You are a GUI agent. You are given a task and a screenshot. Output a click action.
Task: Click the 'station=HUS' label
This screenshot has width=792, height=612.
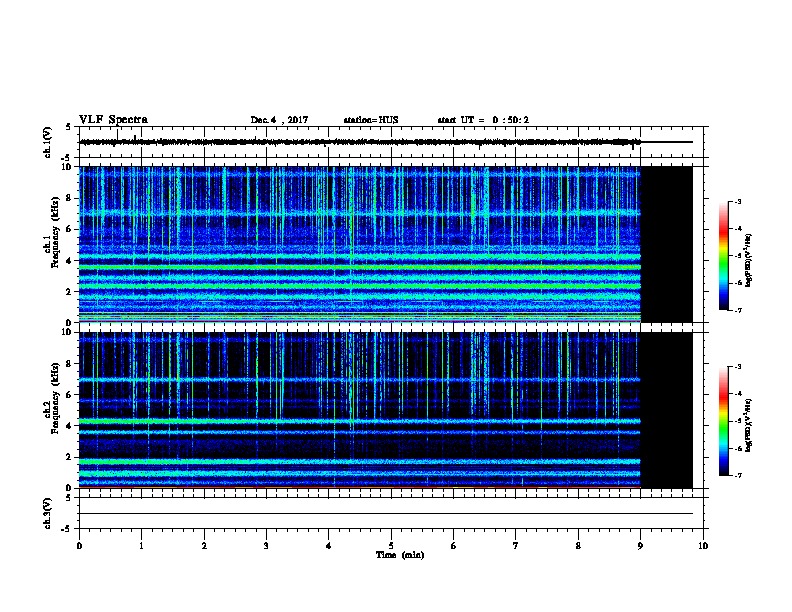click(371, 120)
